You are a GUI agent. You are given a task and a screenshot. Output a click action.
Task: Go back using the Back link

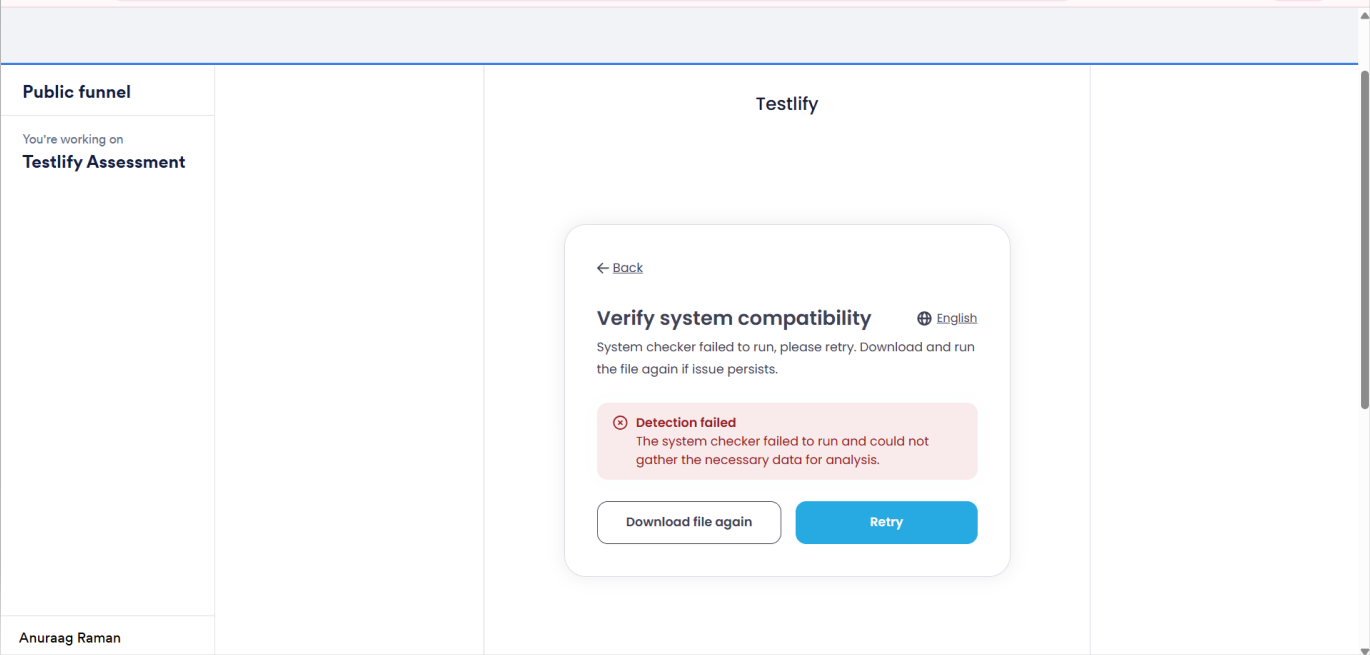(x=628, y=268)
